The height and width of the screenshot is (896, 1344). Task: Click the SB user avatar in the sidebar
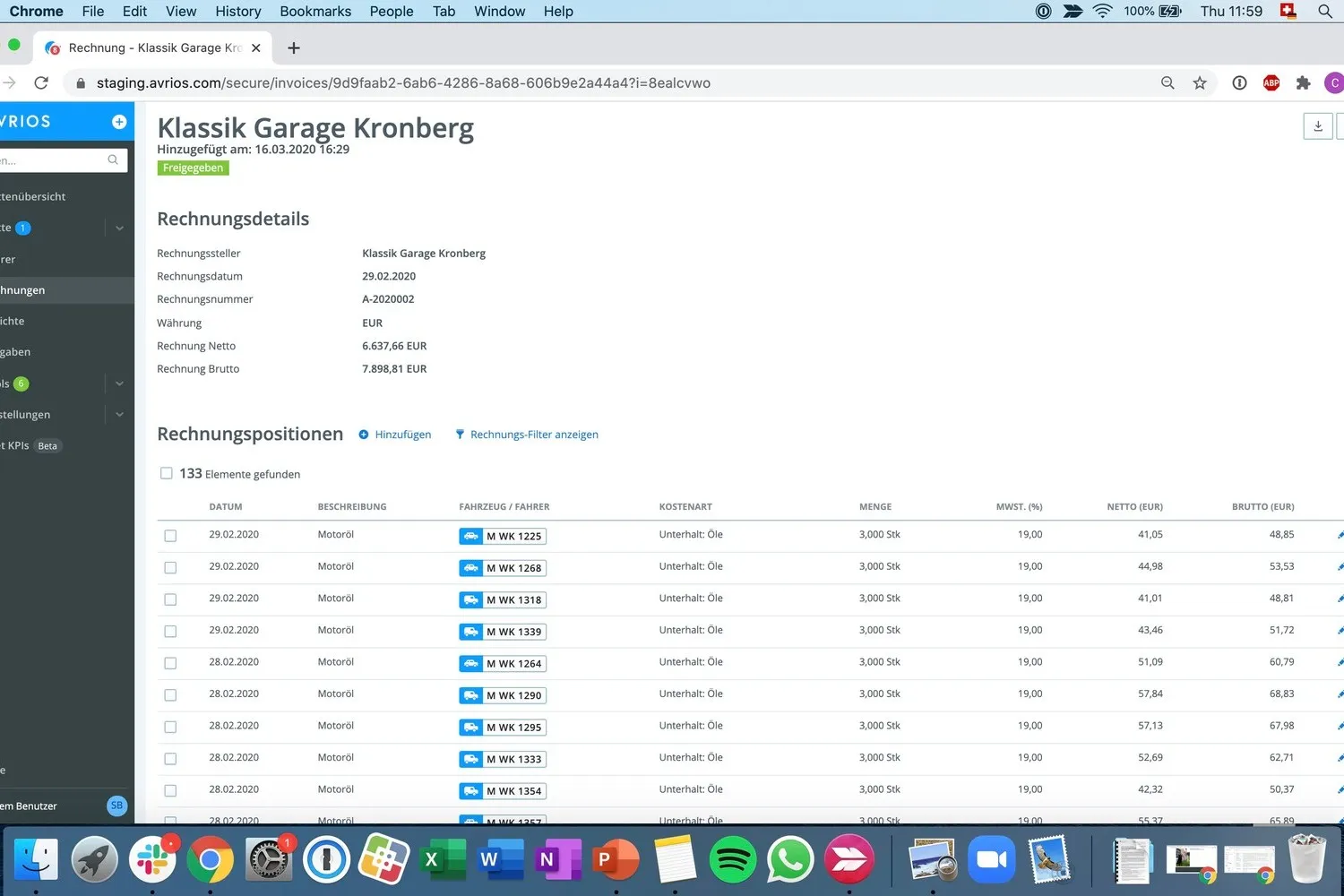tap(116, 806)
